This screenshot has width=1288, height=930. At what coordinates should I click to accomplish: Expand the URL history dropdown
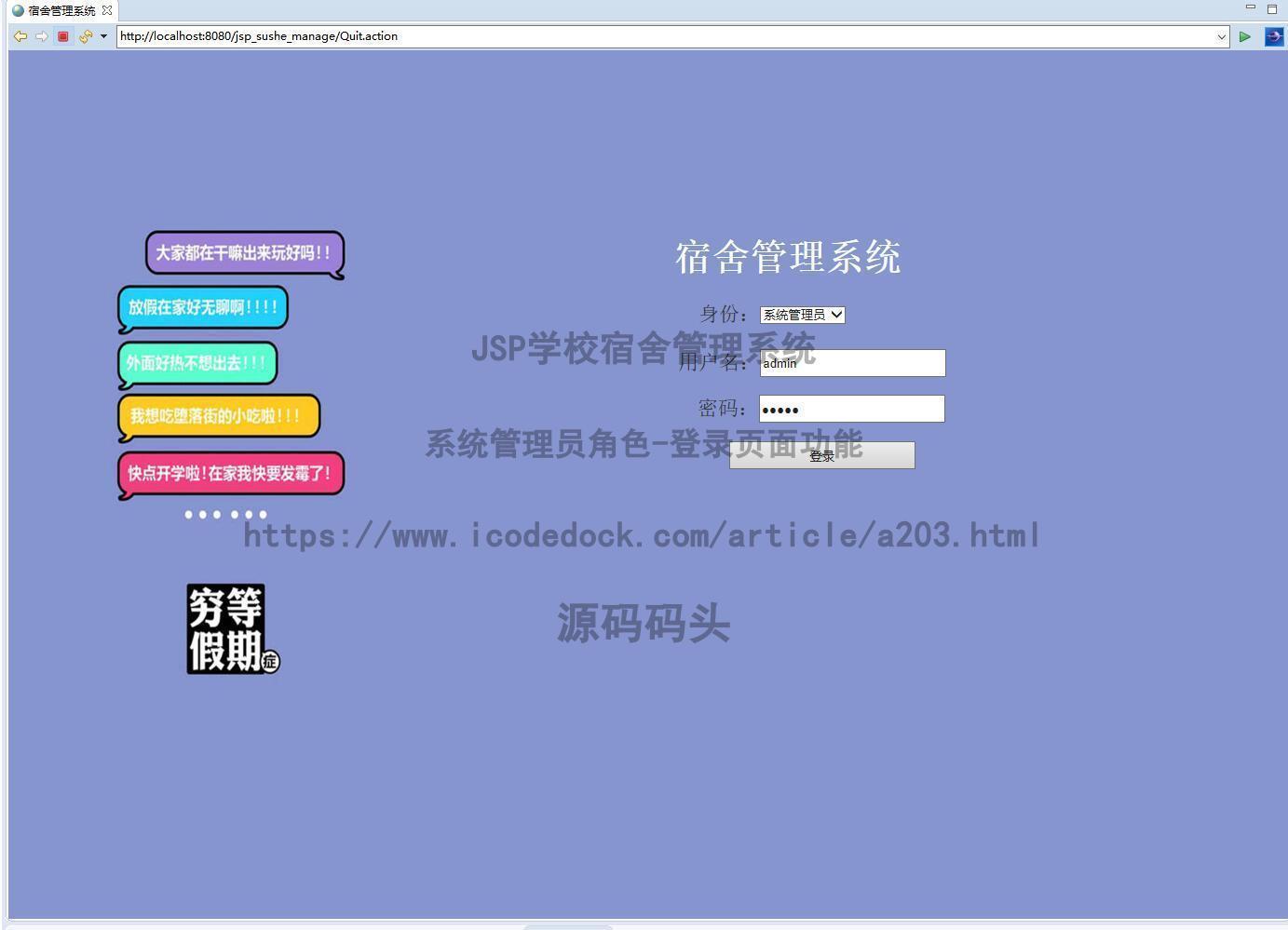(1221, 37)
